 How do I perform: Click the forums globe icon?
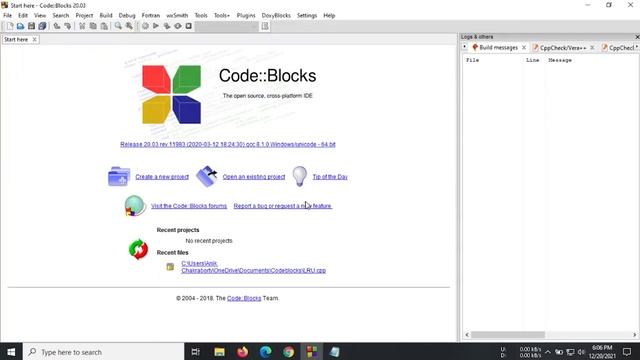point(135,206)
